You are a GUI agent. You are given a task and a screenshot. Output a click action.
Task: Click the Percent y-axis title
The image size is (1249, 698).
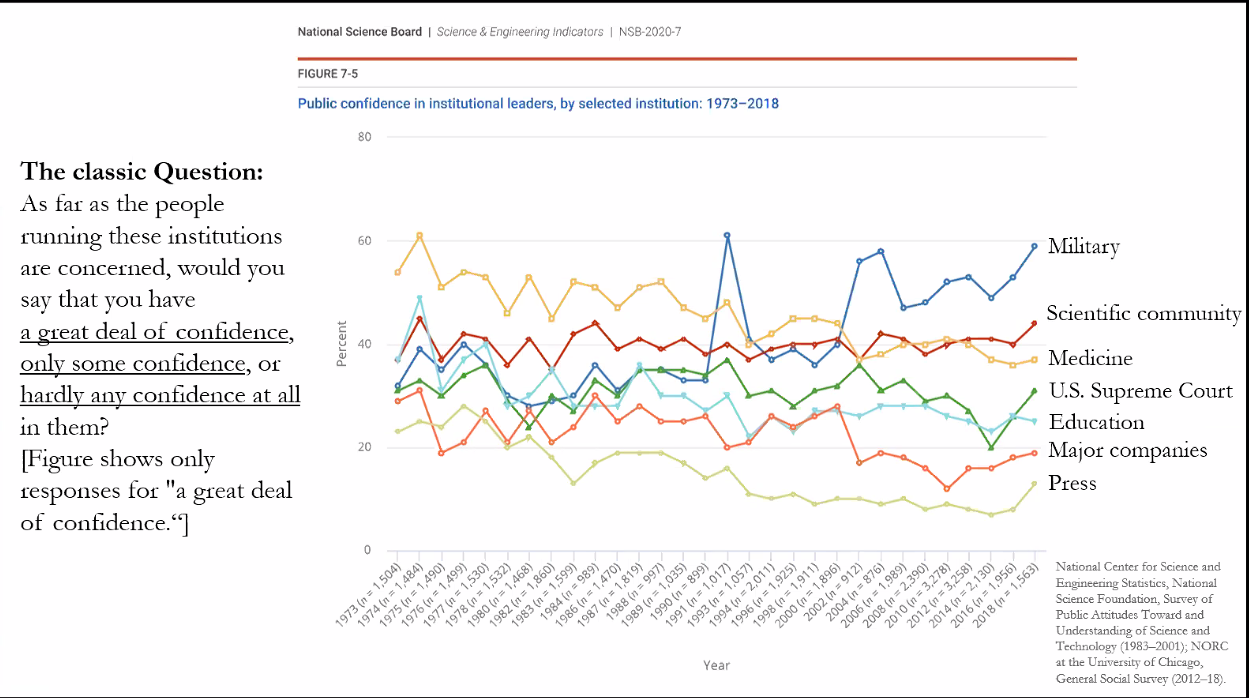pos(341,343)
